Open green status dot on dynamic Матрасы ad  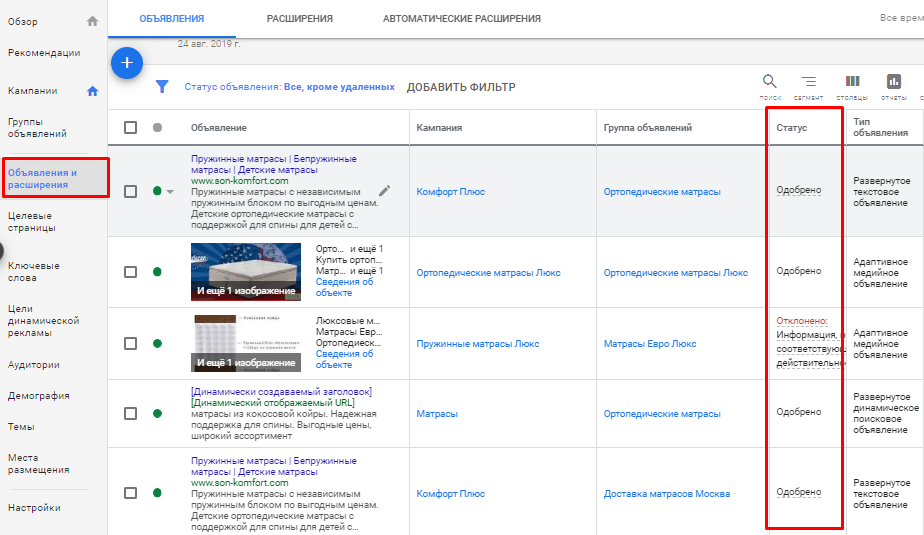[x=157, y=413]
